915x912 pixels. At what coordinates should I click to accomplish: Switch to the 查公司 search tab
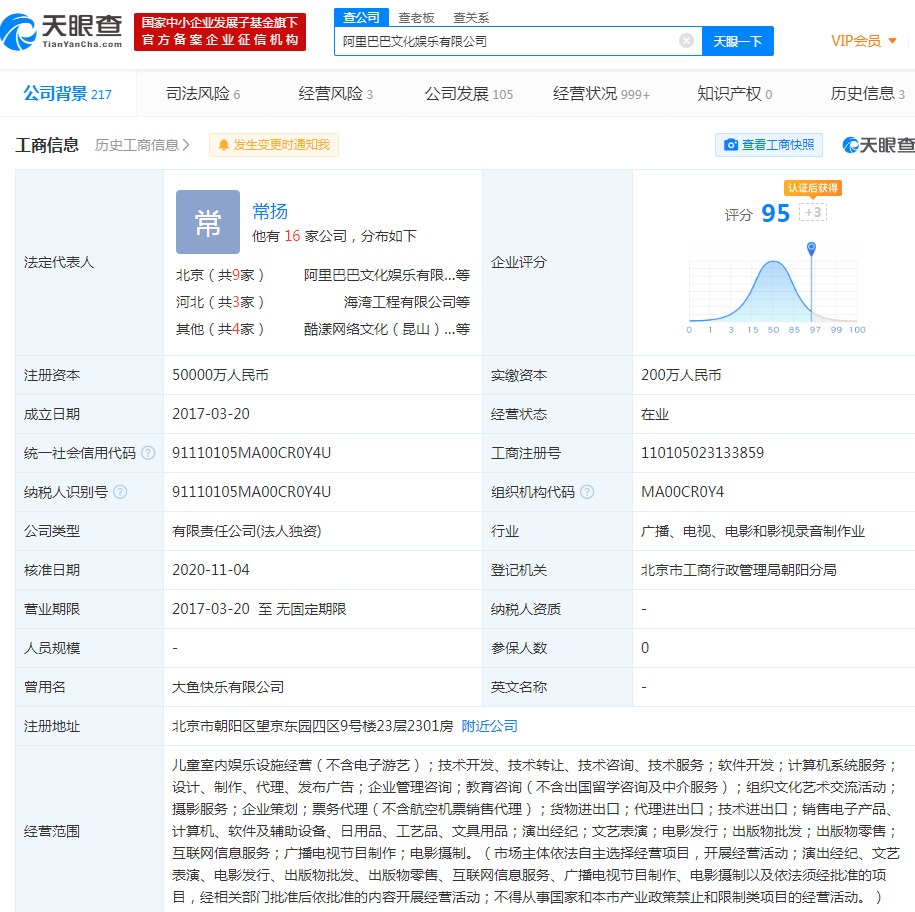click(361, 18)
